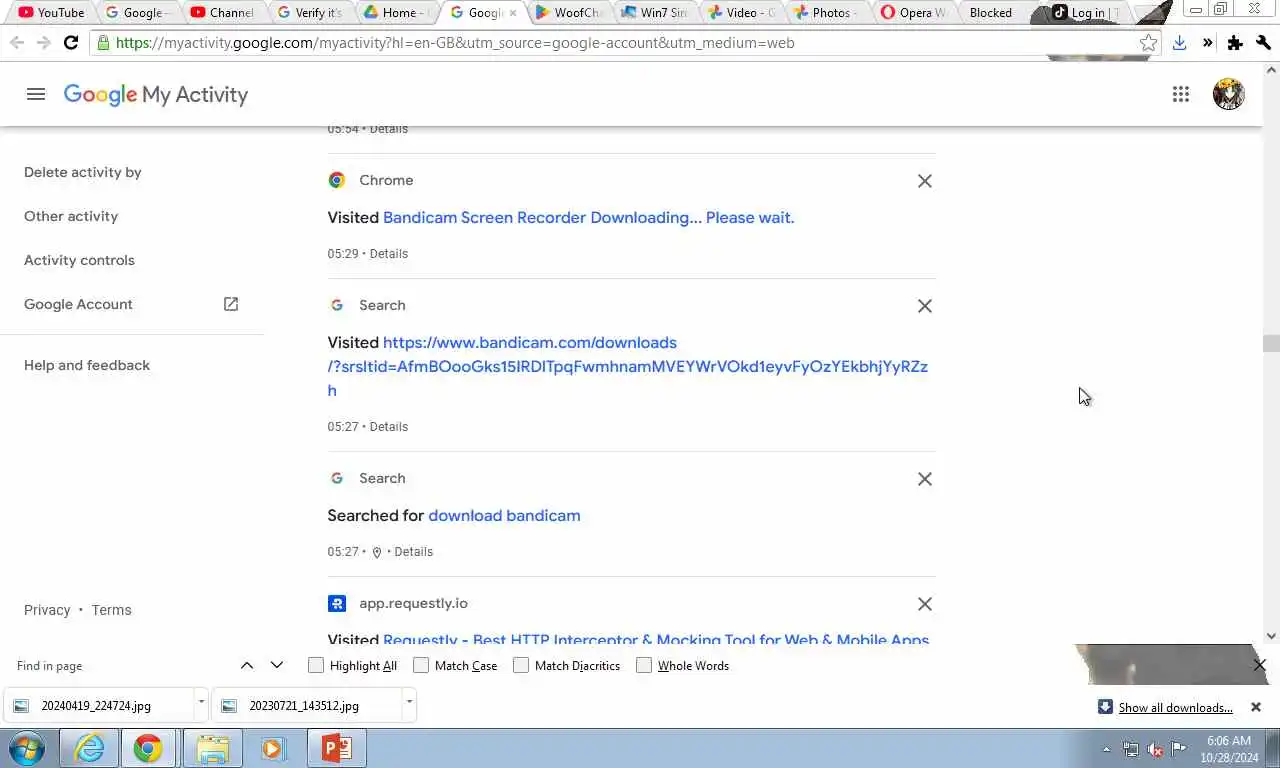Switch to the Verify it's tab
Screen dimensions: 1280x768
(310, 13)
